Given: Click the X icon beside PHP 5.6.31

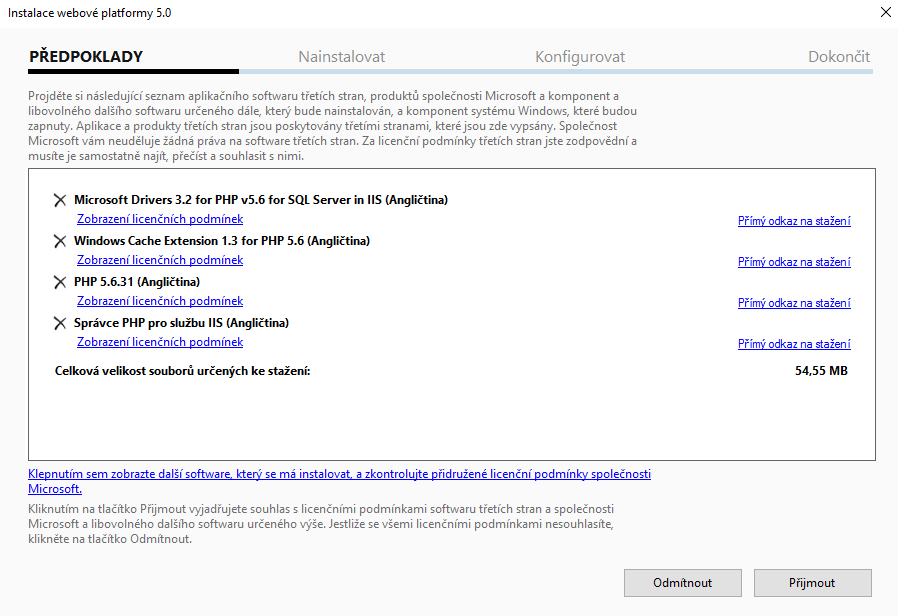Looking at the screenshot, I should [x=60, y=282].
